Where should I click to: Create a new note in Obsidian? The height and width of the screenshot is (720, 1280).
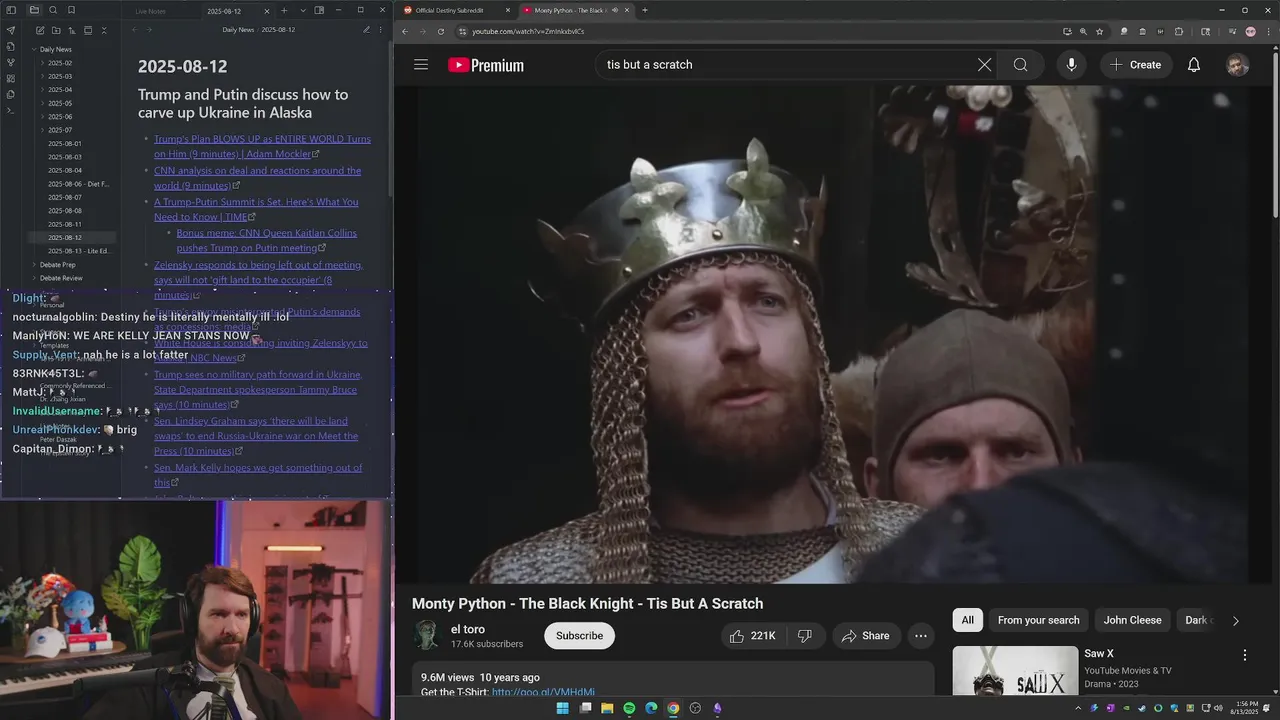(x=40, y=30)
